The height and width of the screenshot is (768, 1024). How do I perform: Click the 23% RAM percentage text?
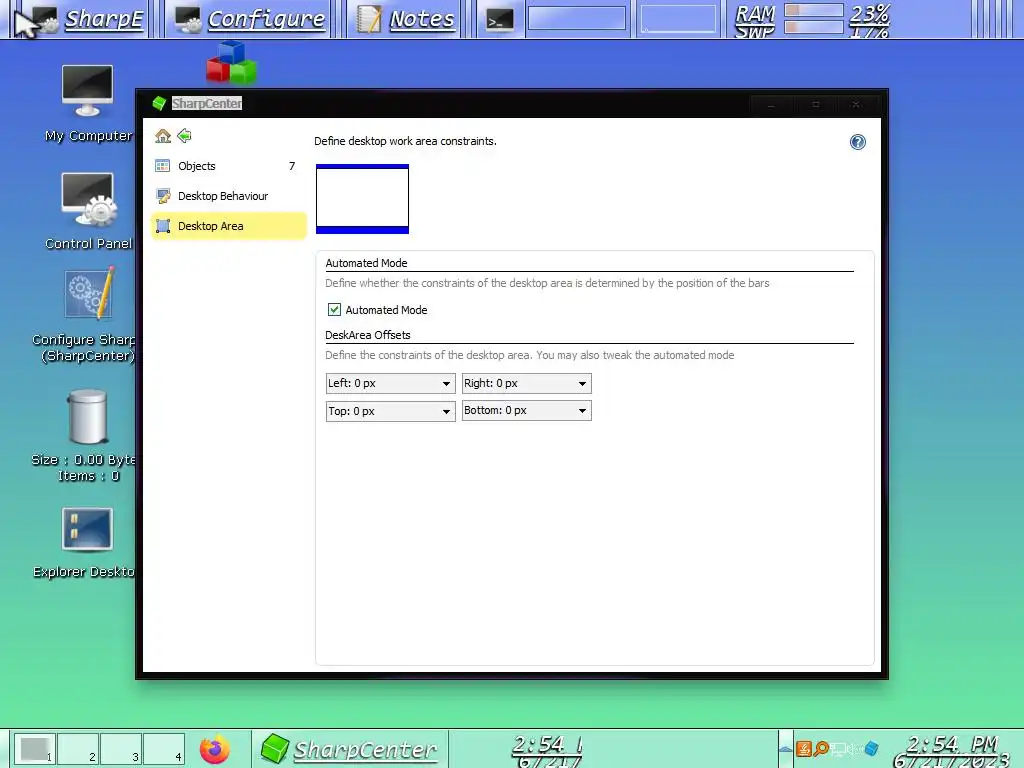tap(869, 12)
